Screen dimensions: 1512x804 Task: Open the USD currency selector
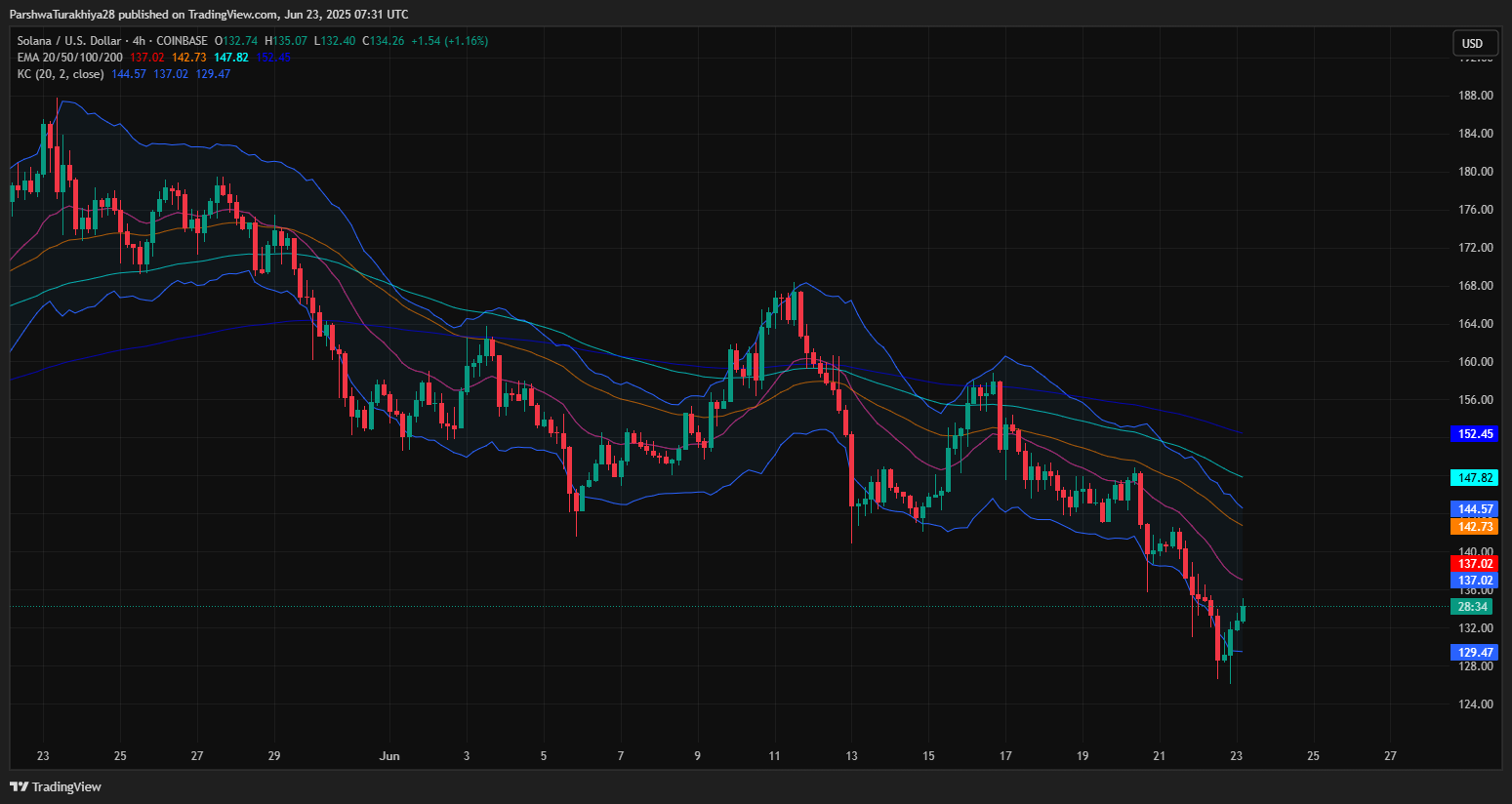(1472, 43)
